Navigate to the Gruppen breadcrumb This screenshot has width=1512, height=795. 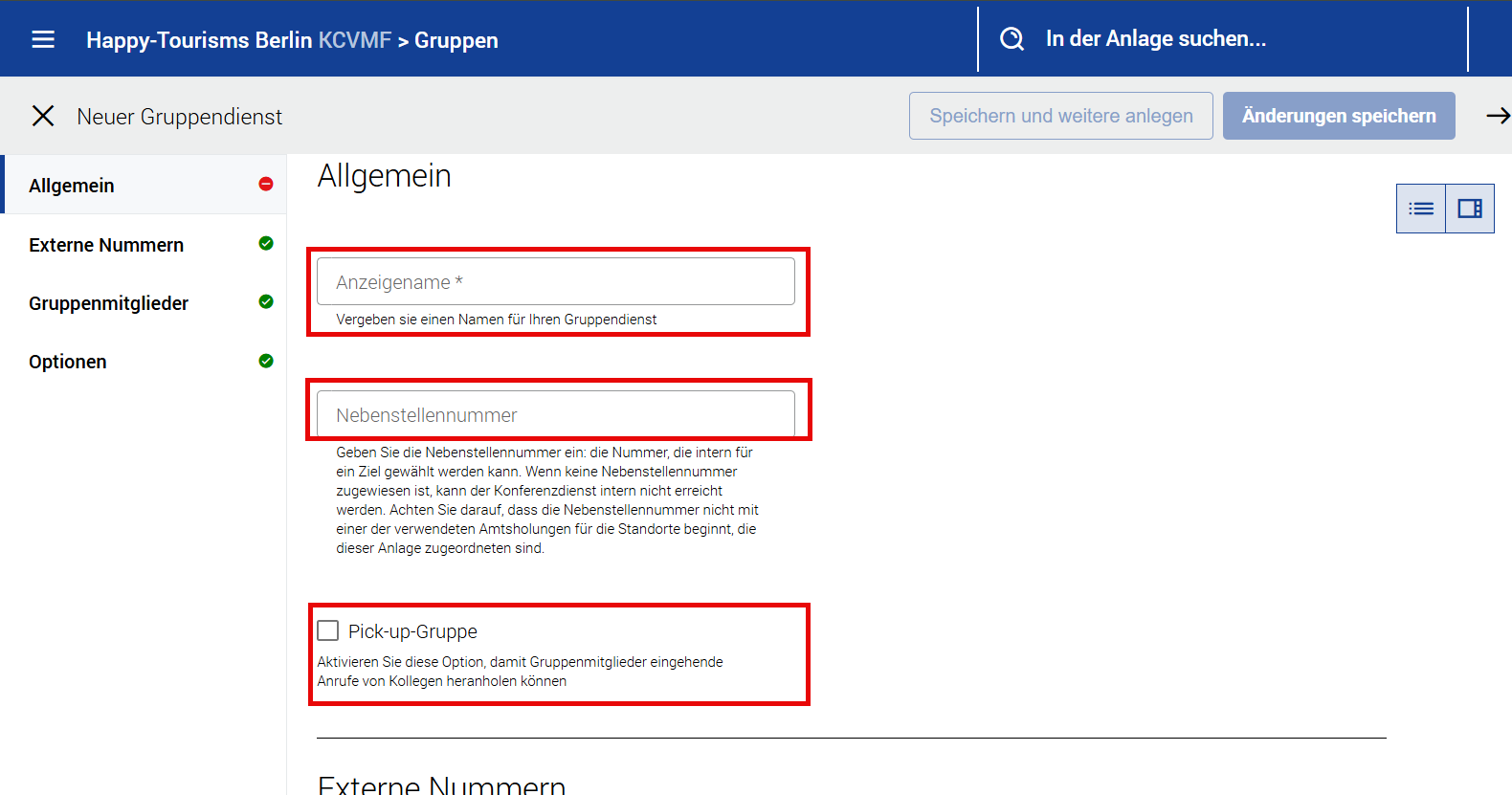pos(456,40)
